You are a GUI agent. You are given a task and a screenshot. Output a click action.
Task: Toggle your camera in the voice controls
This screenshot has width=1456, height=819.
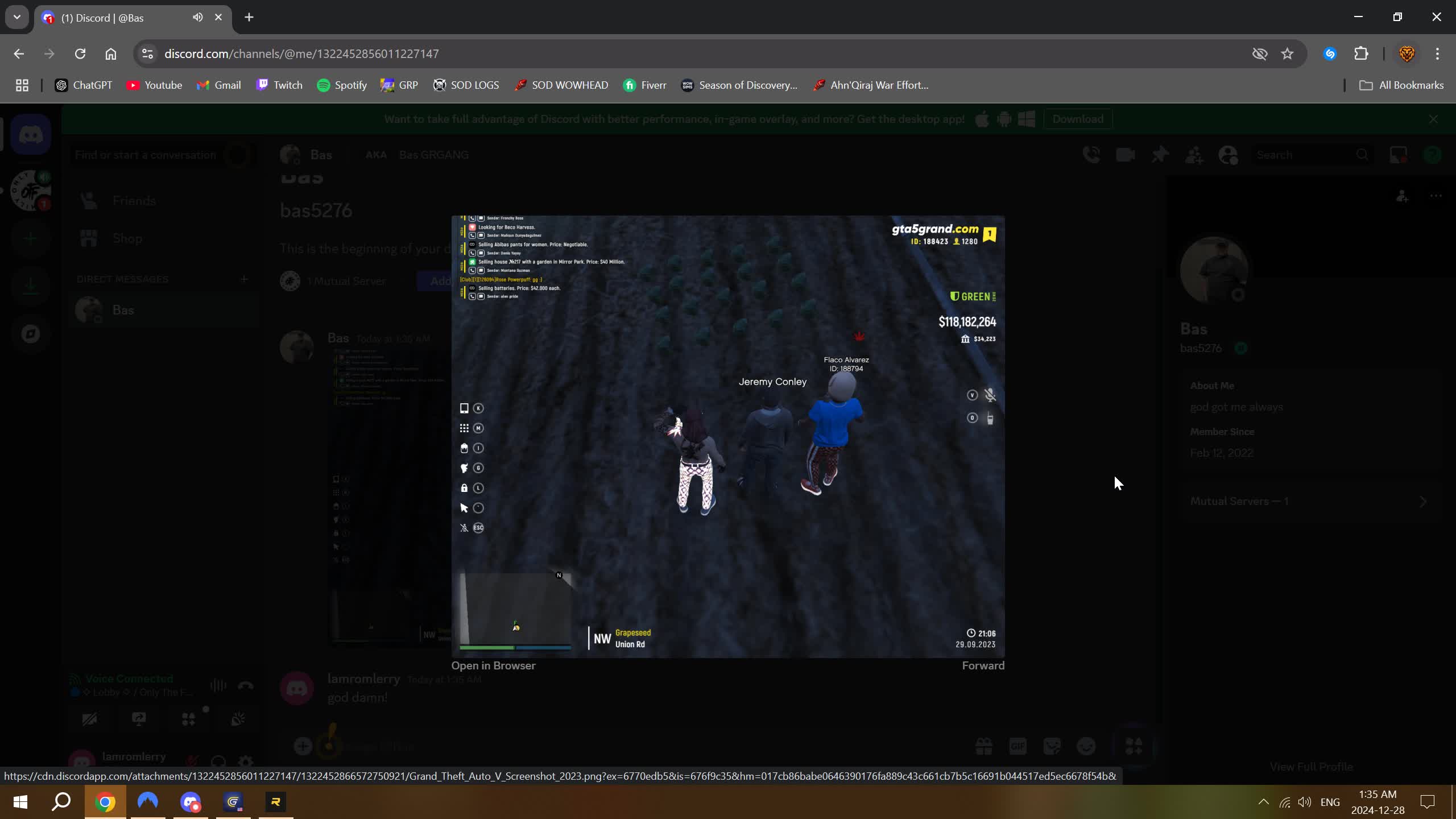click(90, 720)
